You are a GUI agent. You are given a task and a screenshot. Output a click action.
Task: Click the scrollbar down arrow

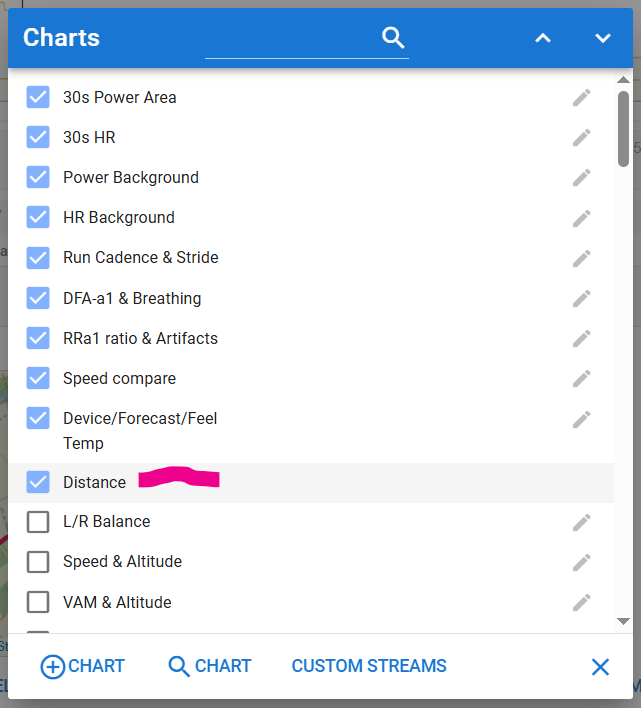[x=623, y=621]
